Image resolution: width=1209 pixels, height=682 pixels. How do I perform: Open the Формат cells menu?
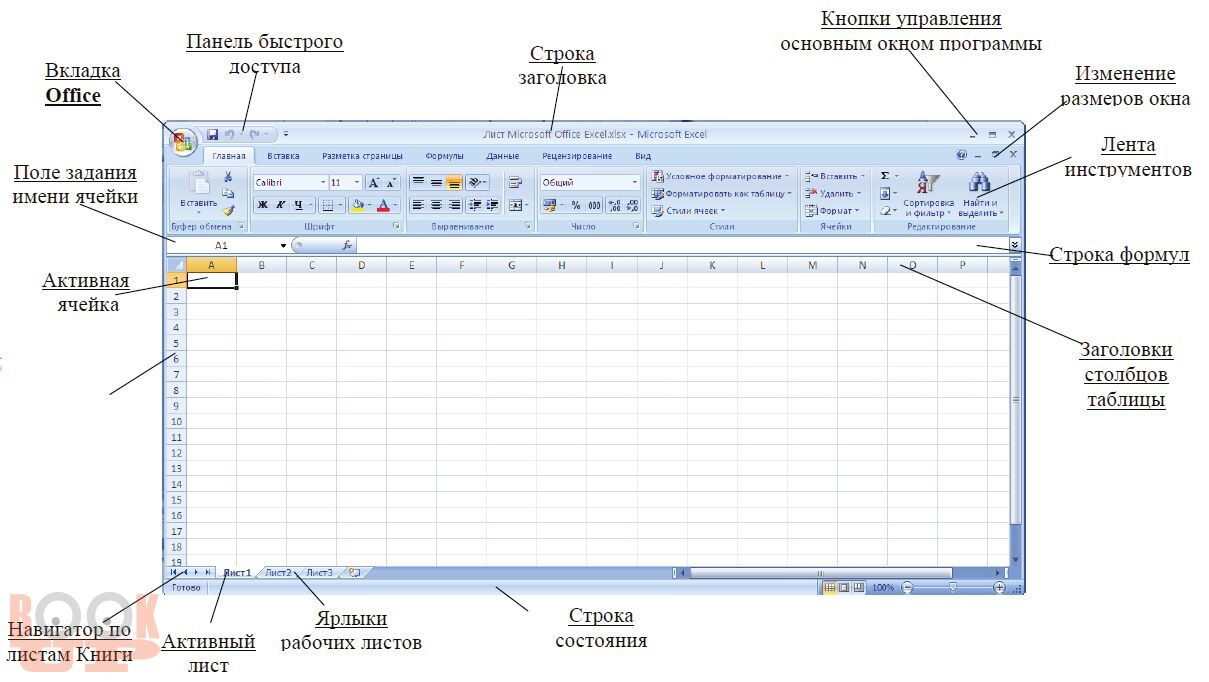click(x=833, y=211)
